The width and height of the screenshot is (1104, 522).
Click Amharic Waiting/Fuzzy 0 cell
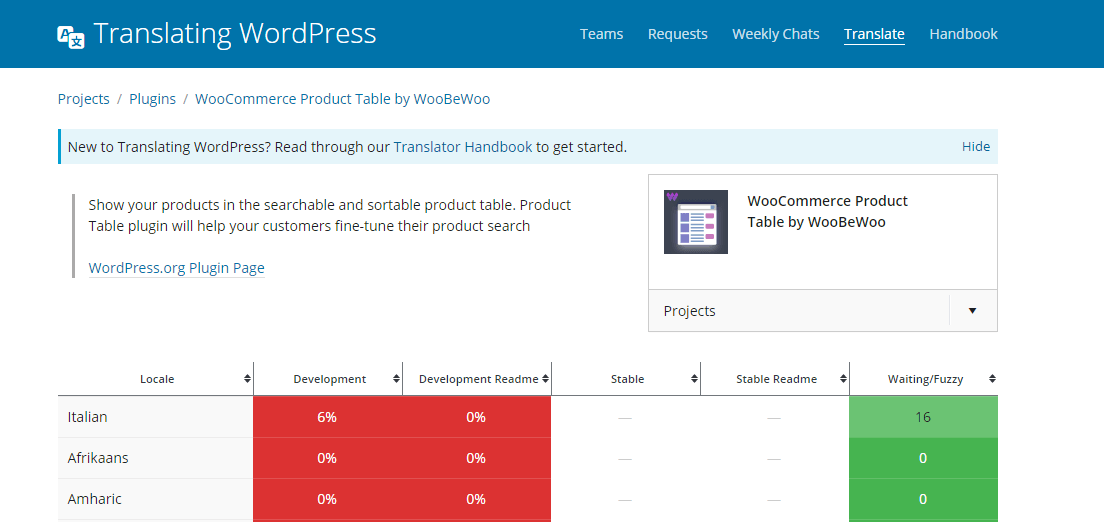pos(923,499)
